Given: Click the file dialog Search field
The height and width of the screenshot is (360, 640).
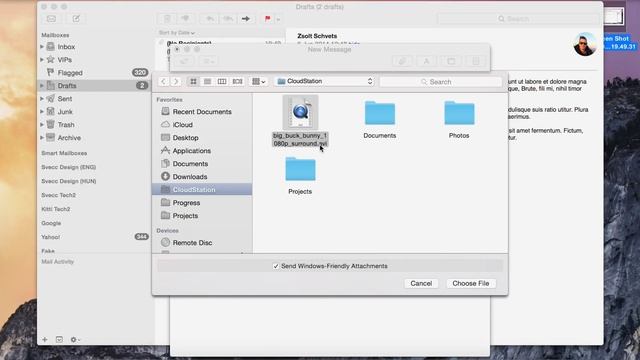Looking at the screenshot, I should pos(441,82).
